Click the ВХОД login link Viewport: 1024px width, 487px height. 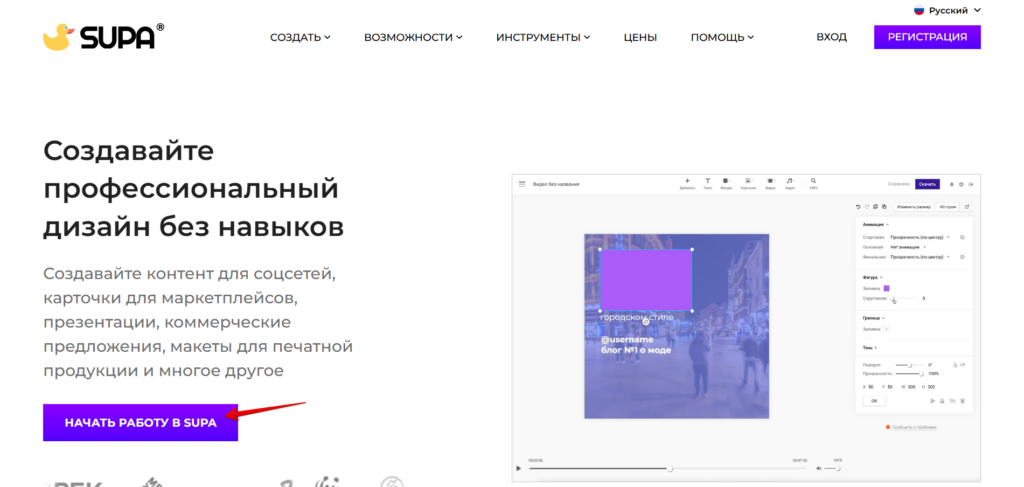(x=831, y=37)
